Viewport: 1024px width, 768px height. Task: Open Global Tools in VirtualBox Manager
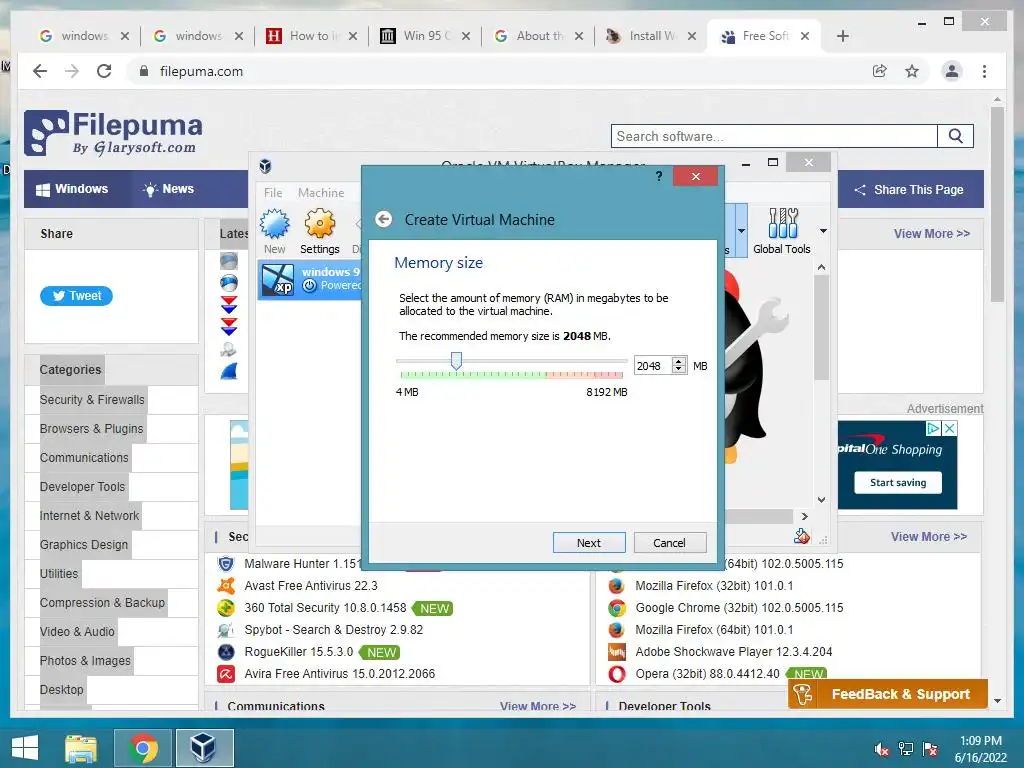(782, 231)
